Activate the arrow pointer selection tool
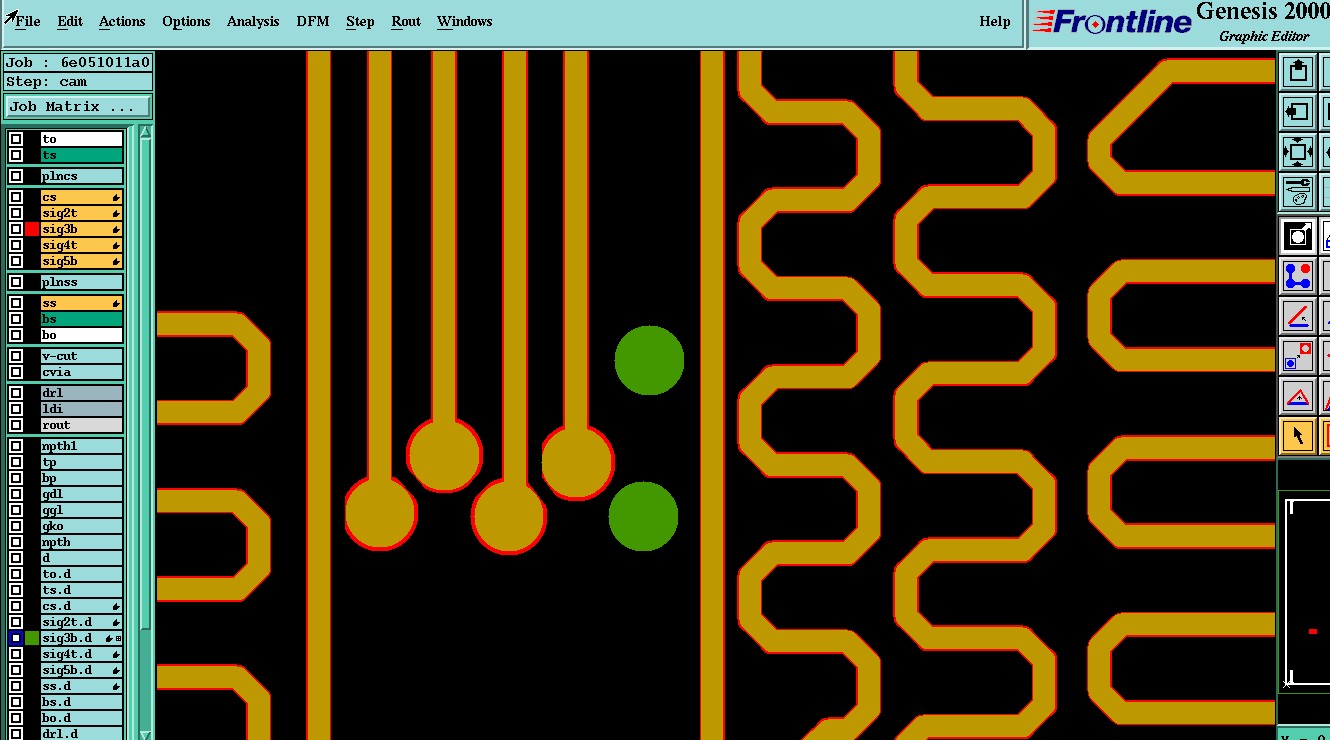Screen dimensions: 1330x740 coord(1297,436)
